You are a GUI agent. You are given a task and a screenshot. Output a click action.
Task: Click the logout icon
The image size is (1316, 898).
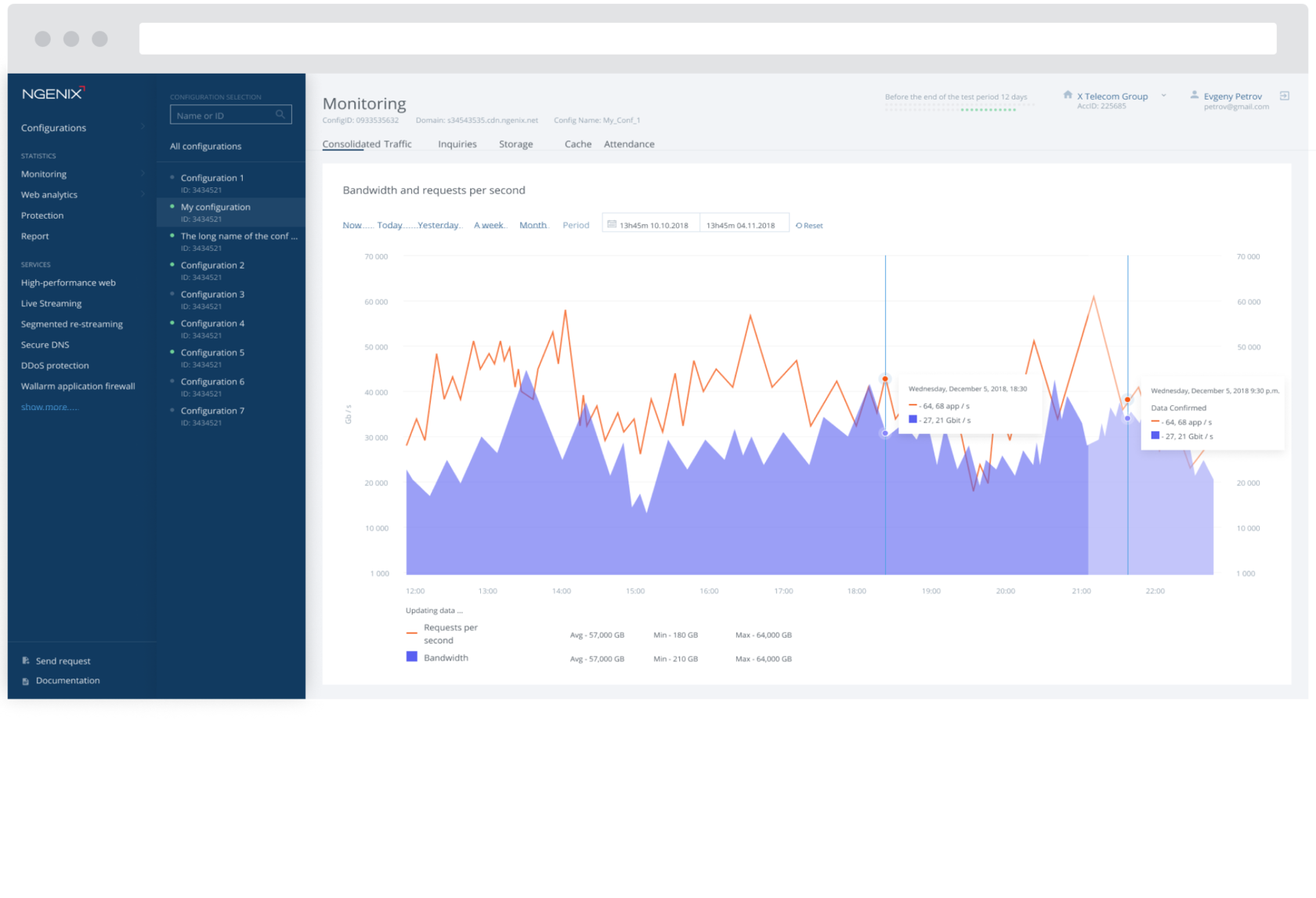[x=1285, y=96]
